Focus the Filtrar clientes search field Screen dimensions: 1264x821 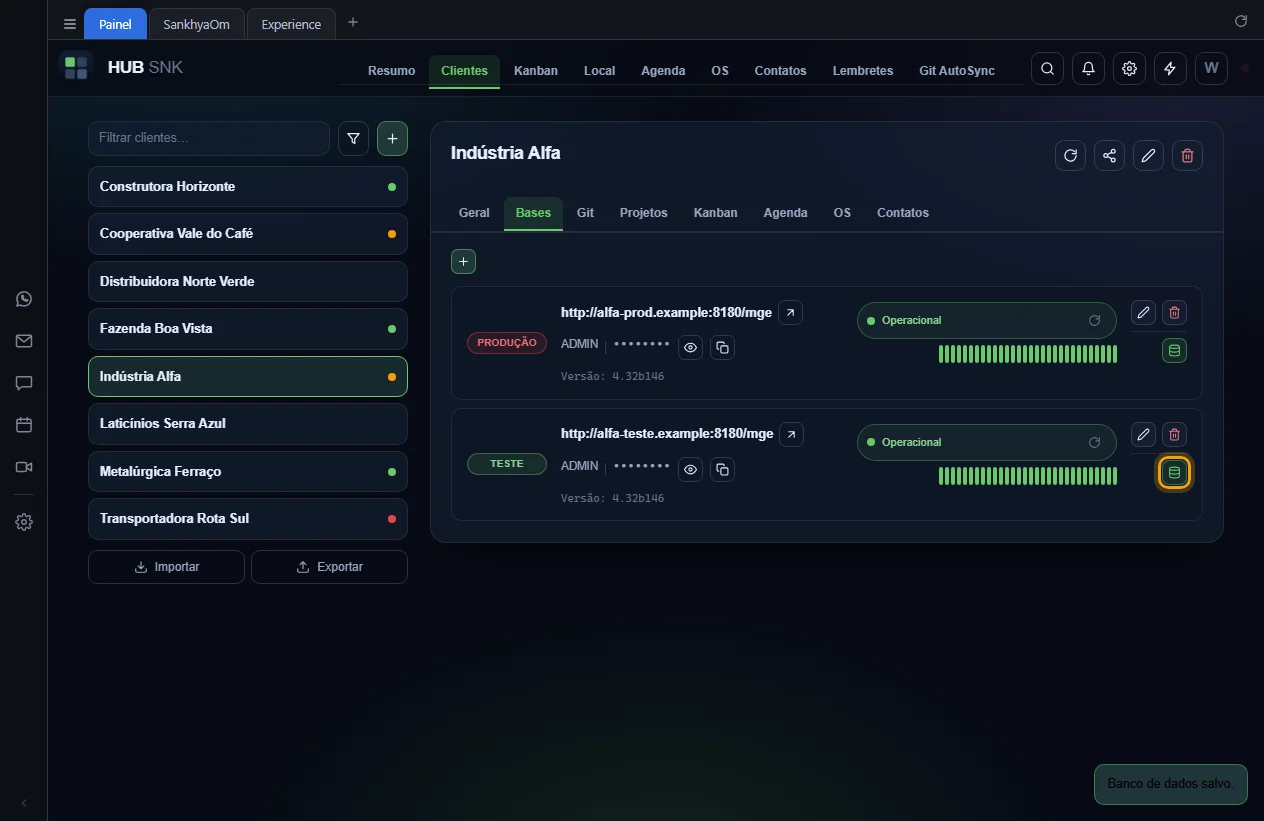point(209,138)
